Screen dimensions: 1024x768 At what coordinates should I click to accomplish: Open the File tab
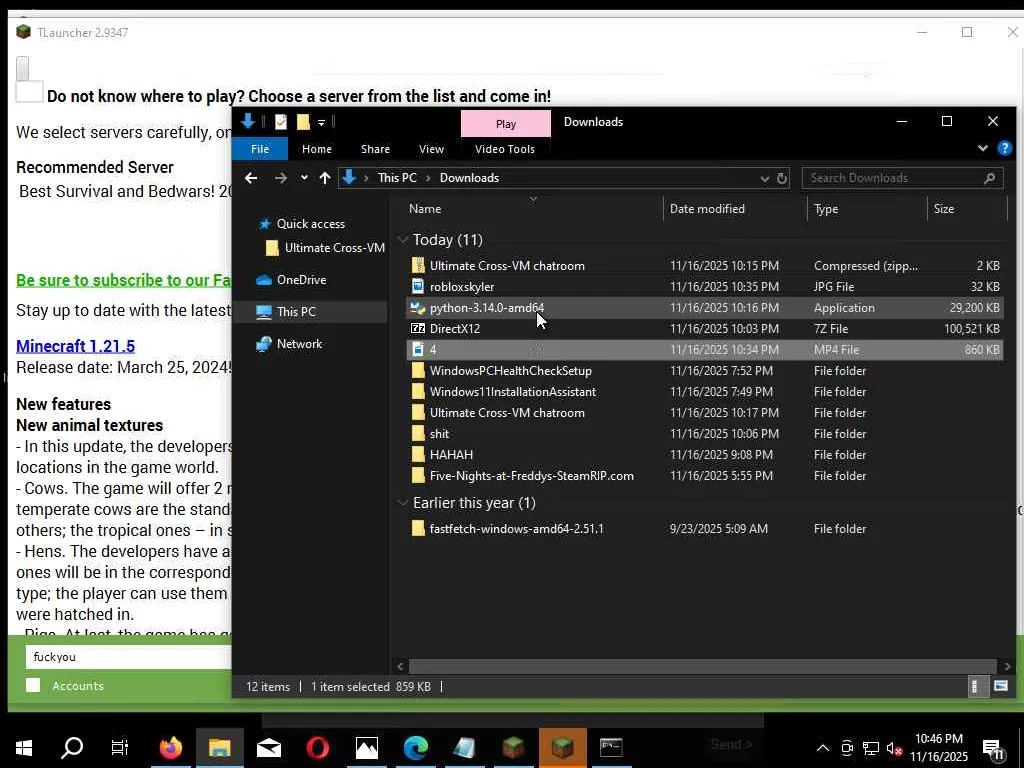[260, 149]
